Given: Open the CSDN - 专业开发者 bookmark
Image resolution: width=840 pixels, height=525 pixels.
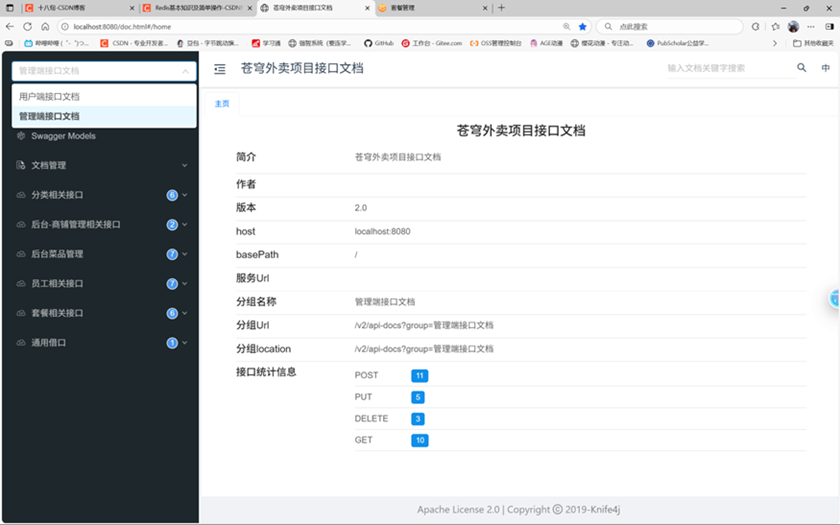Looking at the screenshot, I should point(134,43).
